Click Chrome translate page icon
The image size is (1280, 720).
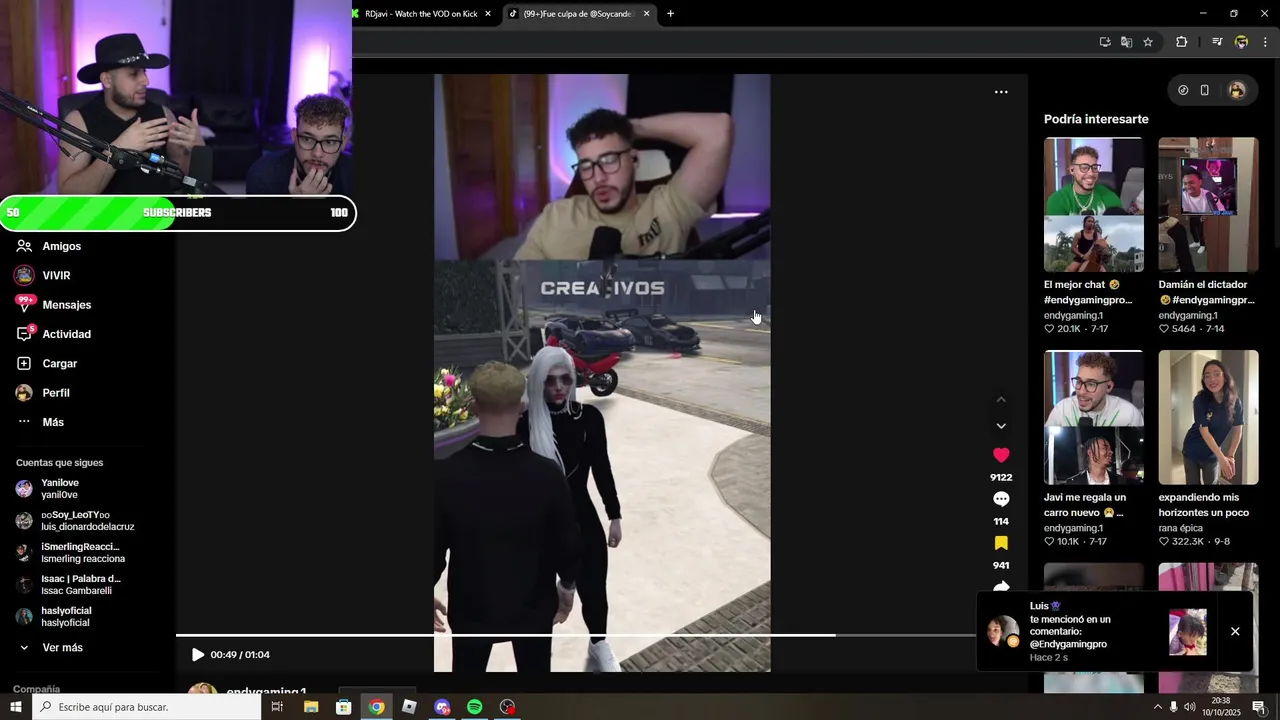(1126, 42)
